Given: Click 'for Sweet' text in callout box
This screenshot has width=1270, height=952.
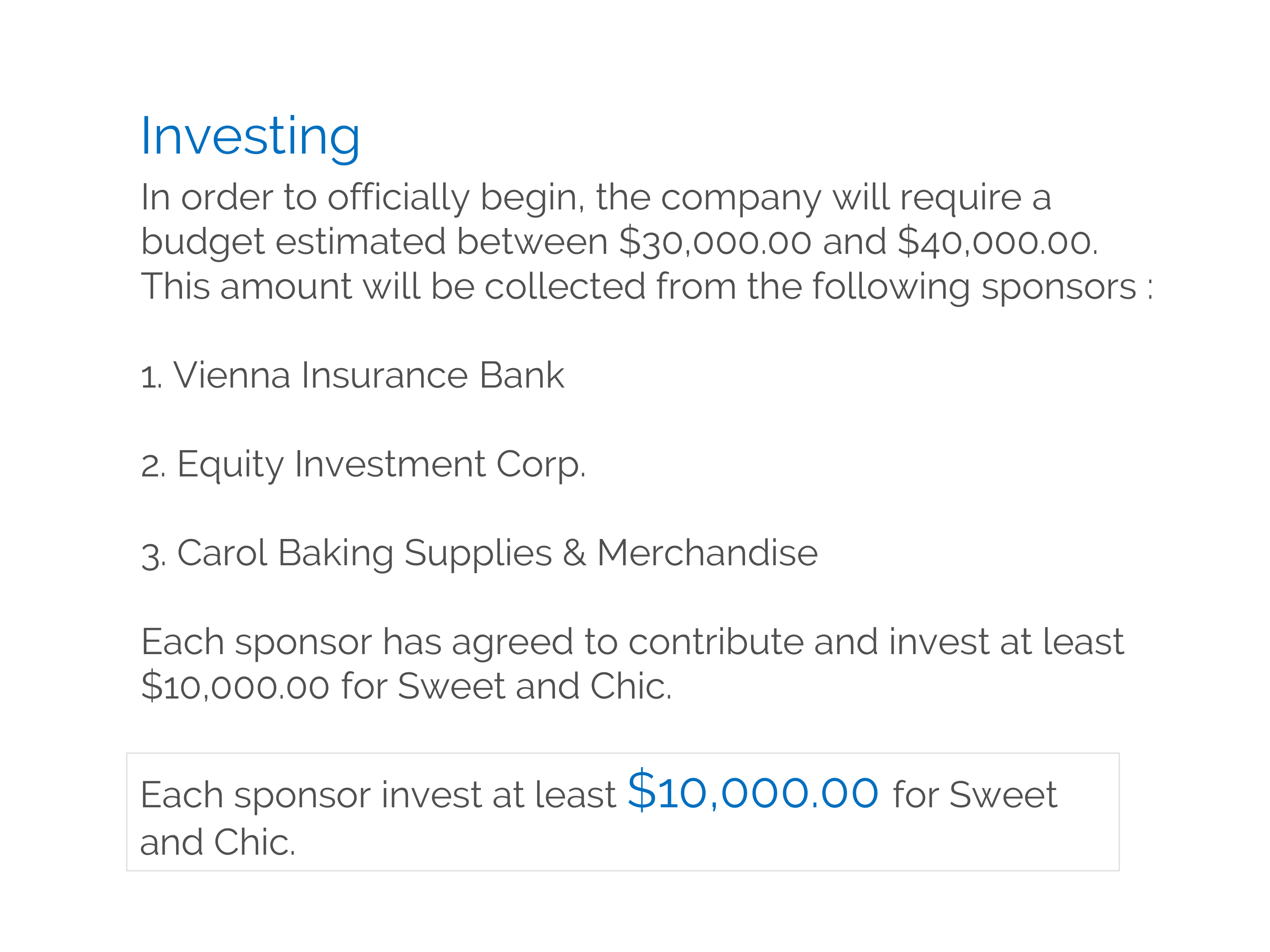Looking at the screenshot, I should tap(975, 795).
